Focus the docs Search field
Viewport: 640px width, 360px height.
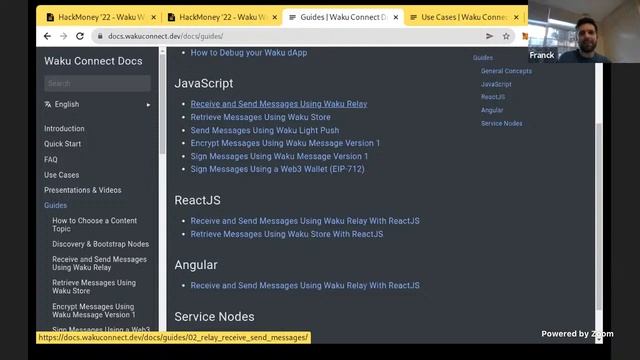(97, 83)
